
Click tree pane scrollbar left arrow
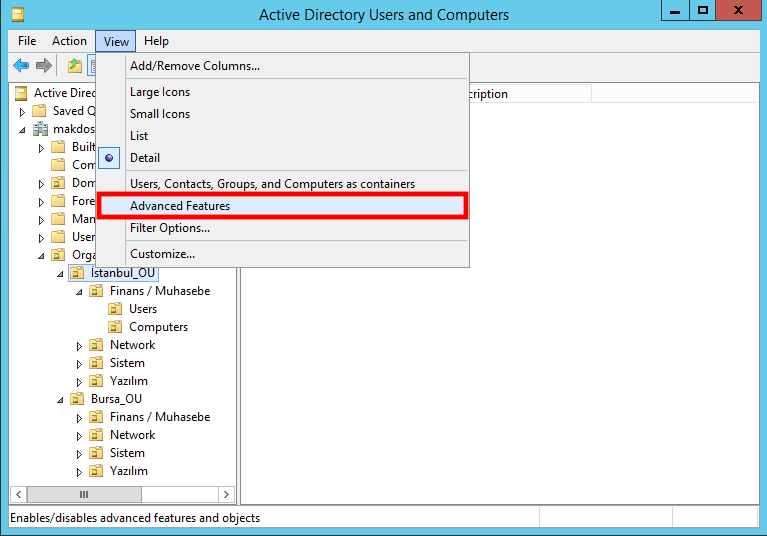pos(19,494)
